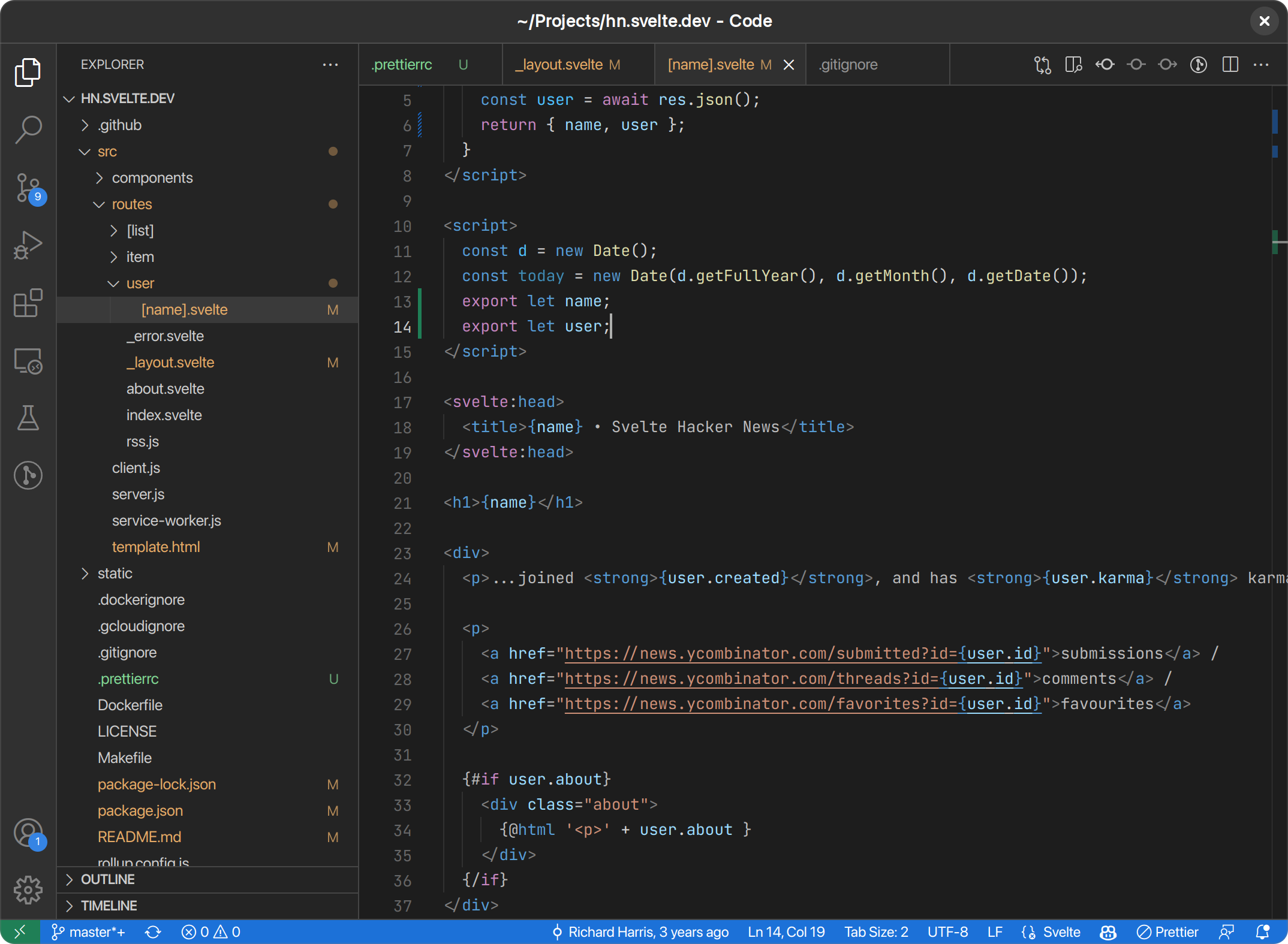Click the notifications bell in status bar

coord(1262,932)
